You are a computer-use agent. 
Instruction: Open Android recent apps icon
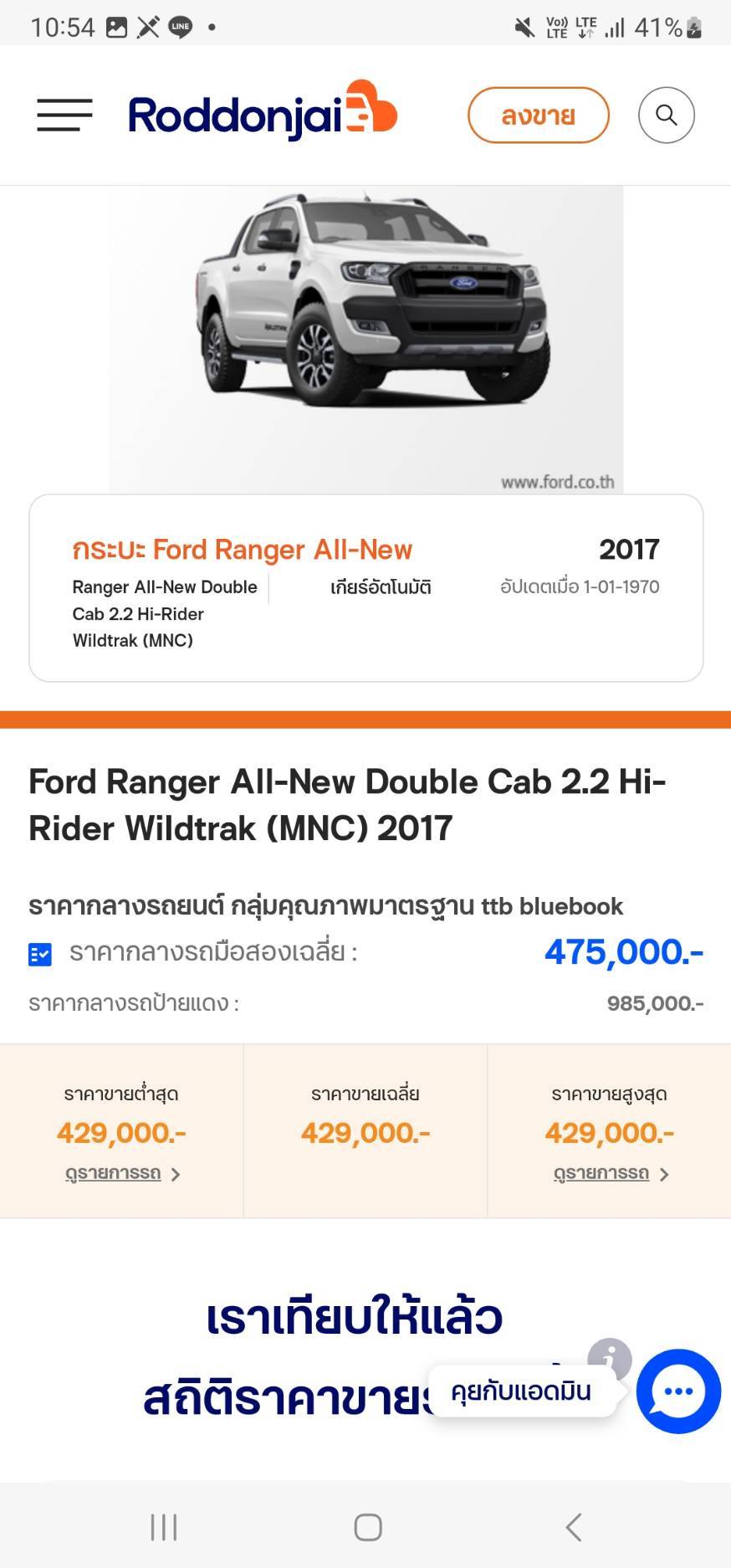[164, 1527]
